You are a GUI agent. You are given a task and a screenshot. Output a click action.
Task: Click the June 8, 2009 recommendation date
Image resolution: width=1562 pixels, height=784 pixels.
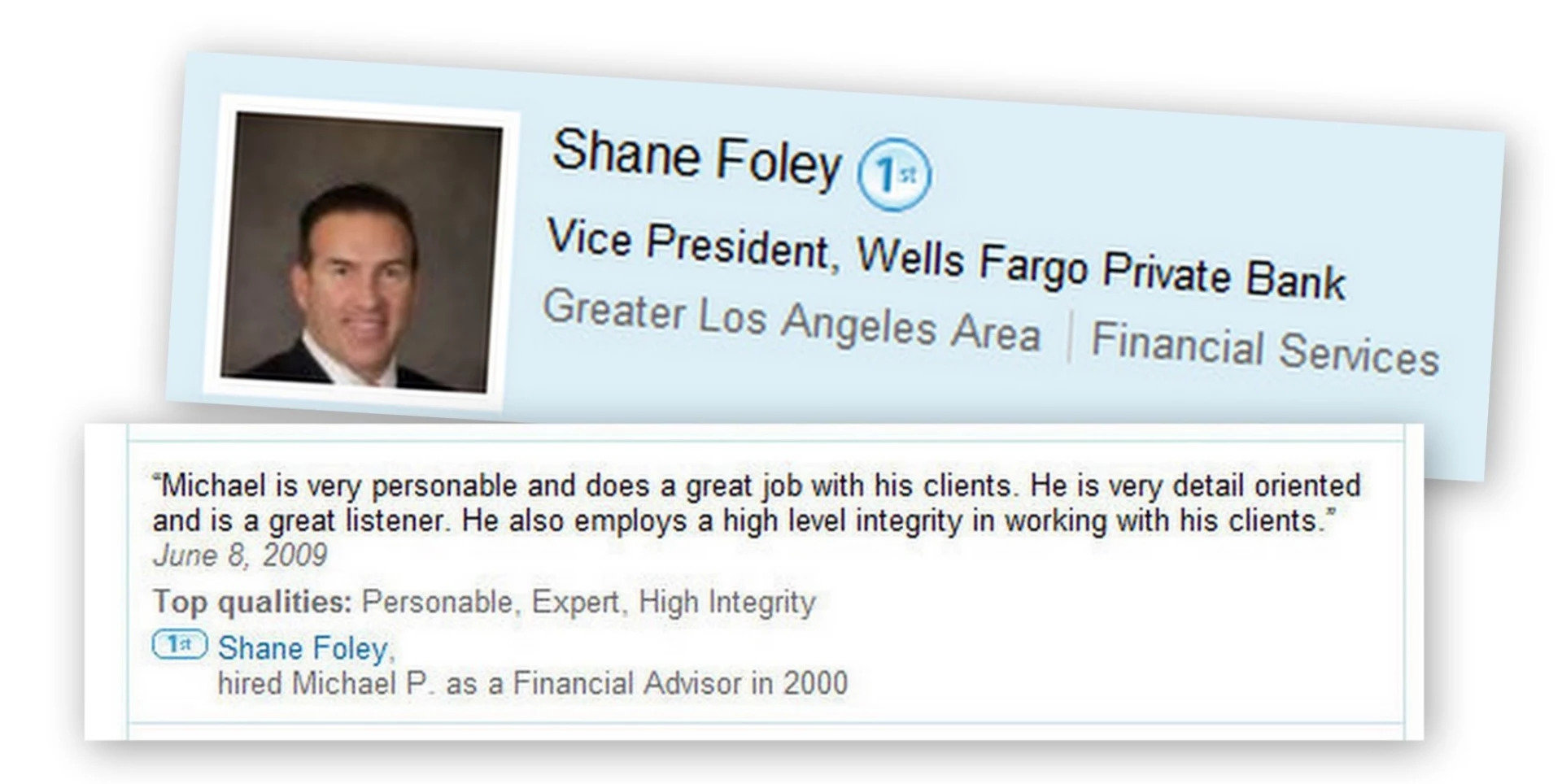240,555
